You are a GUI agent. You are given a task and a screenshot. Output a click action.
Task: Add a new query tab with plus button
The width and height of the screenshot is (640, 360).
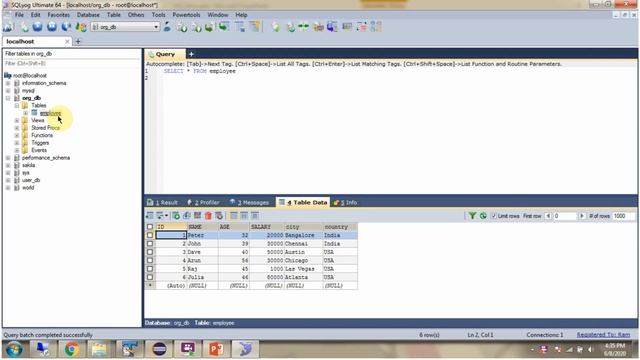click(x=191, y=54)
